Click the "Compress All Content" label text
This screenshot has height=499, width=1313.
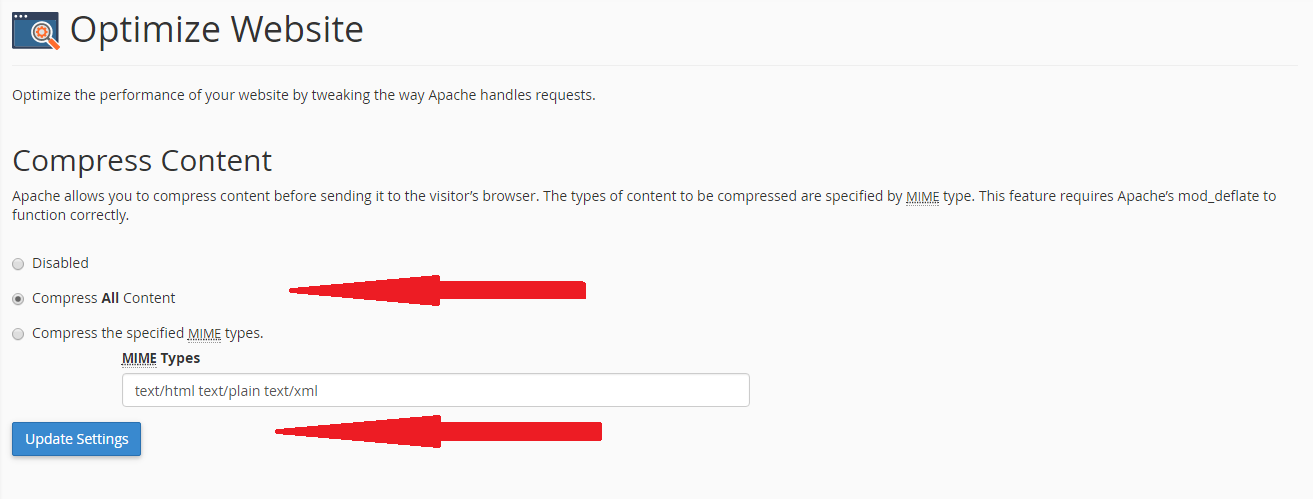103,298
